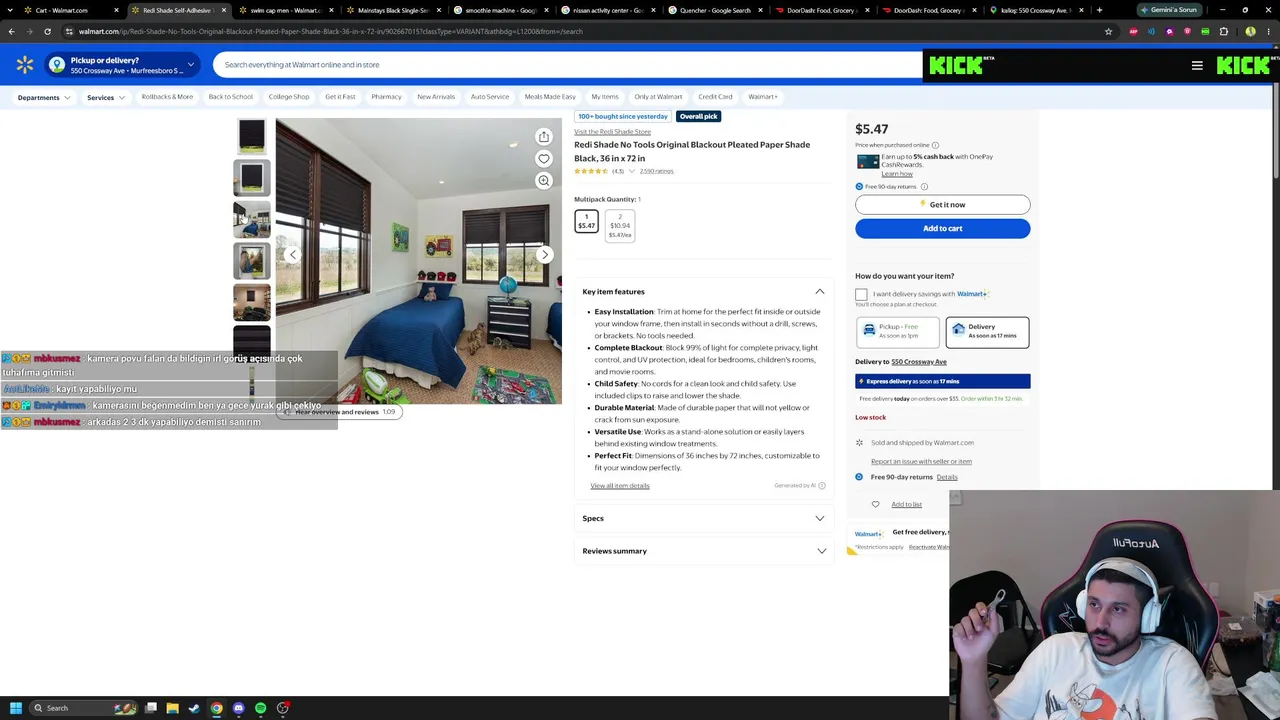Screen dimensions: 1280x720
Task: Click the Add to cart button
Action: [942, 228]
